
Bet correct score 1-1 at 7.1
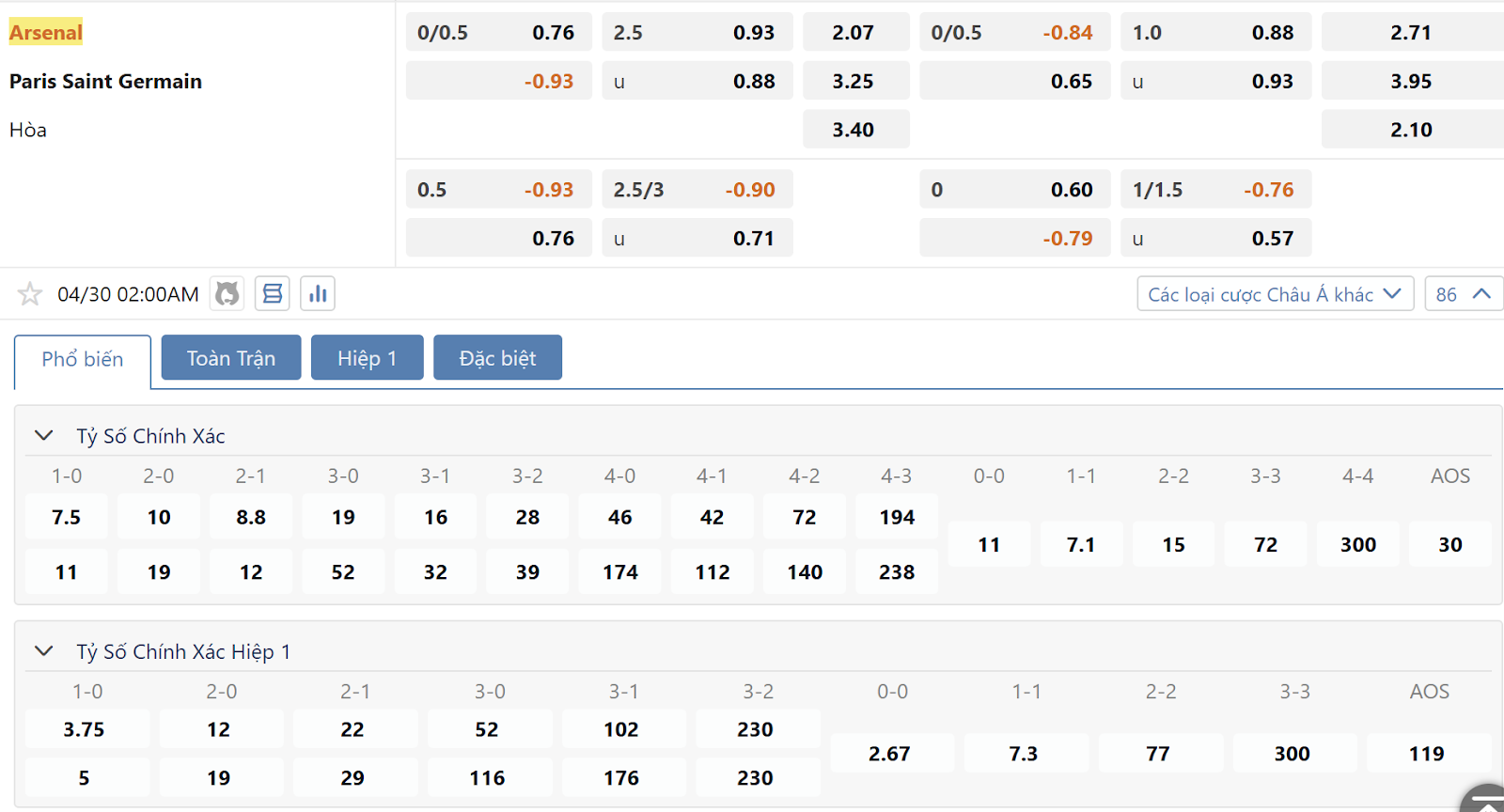(1081, 544)
